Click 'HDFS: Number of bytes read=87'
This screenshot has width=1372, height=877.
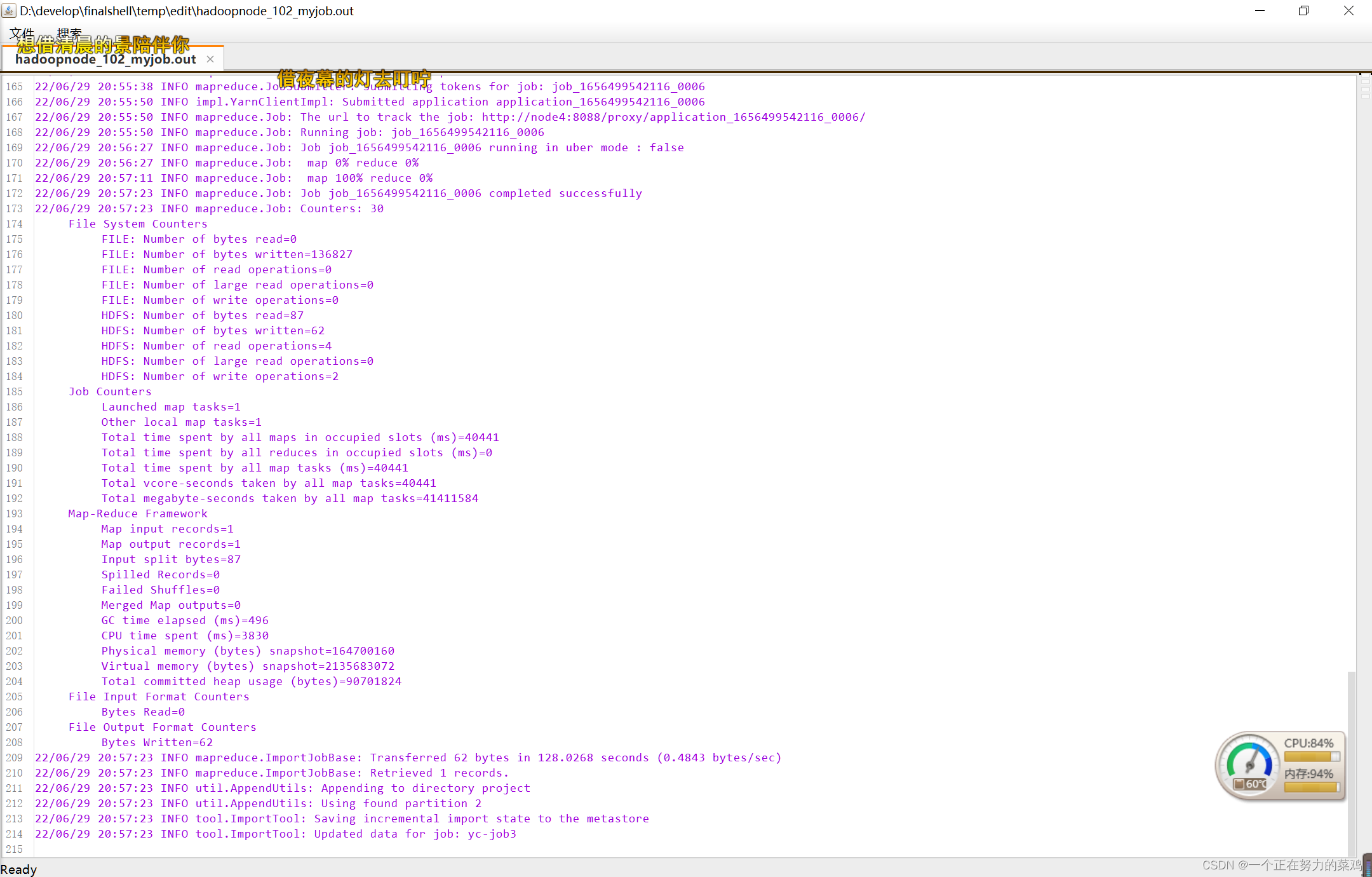[203, 315]
